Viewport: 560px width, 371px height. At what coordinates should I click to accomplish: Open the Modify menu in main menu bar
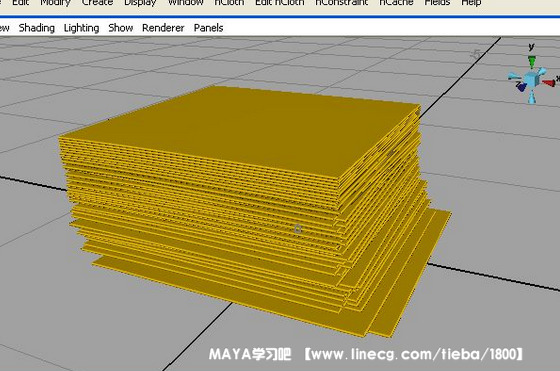[55, 3]
